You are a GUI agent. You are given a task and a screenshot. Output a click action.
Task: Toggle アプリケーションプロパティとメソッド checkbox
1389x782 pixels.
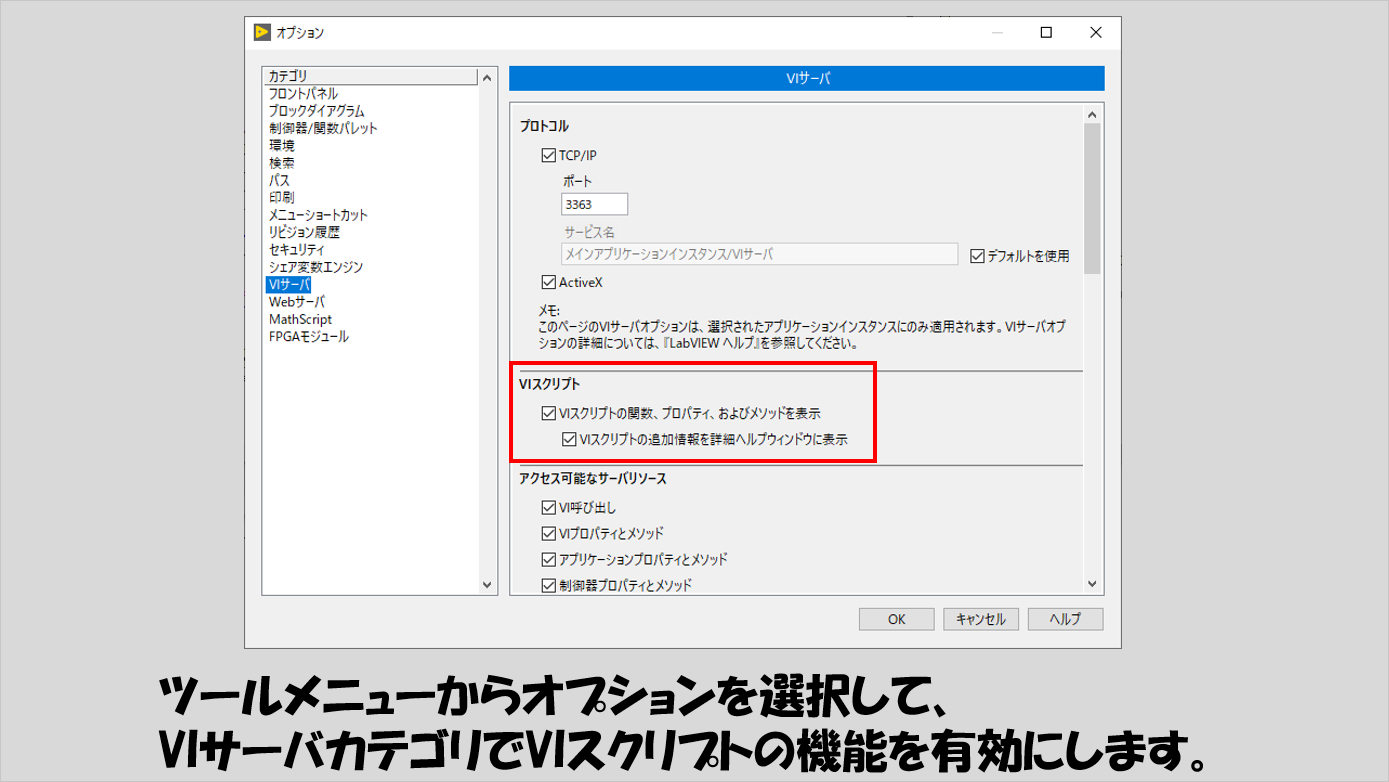pyautogui.click(x=548, y=560)
